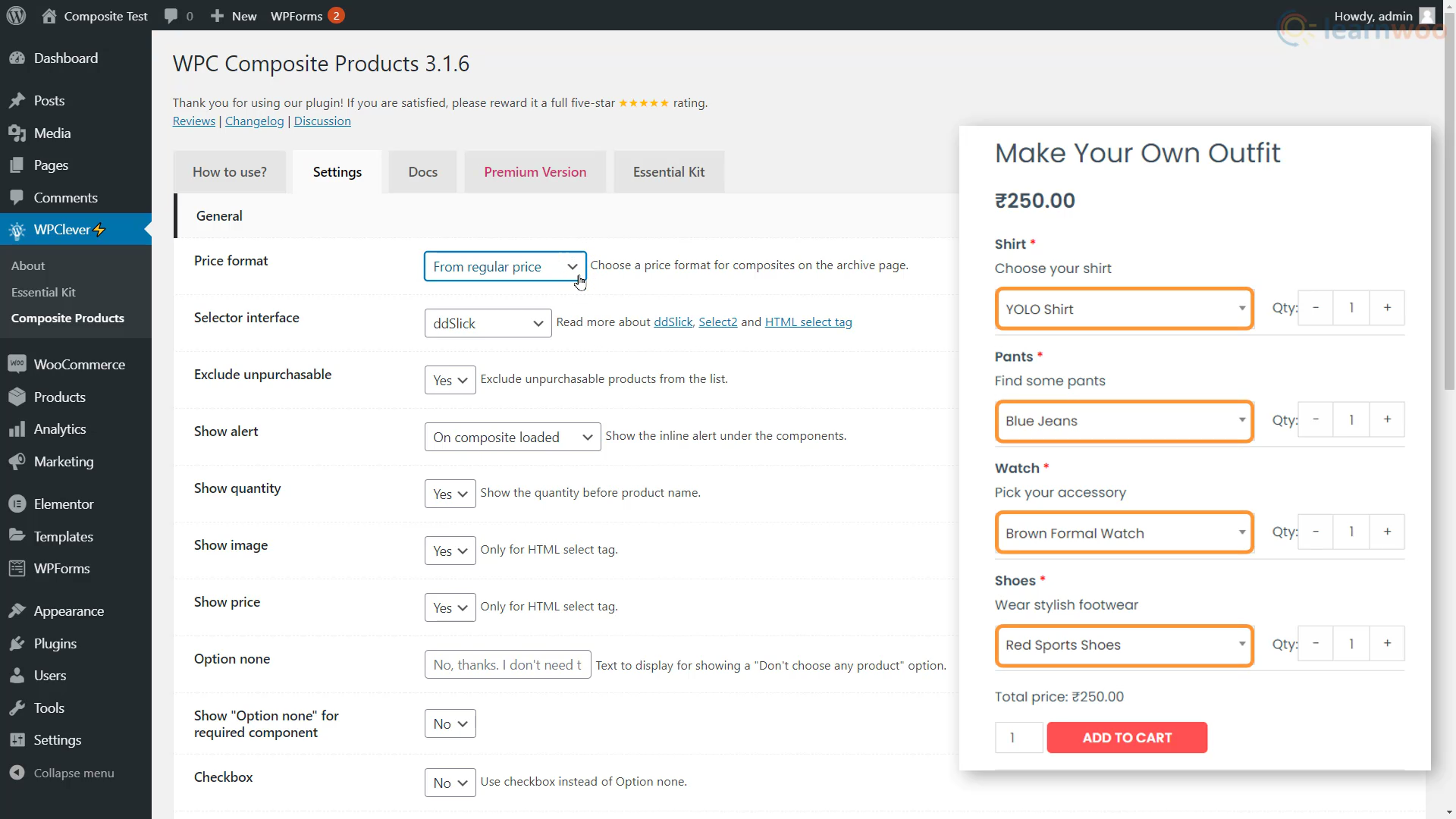The image size is (1456, 819).
Task: Open WPForms in the admin bar
Action: [297, 15]
